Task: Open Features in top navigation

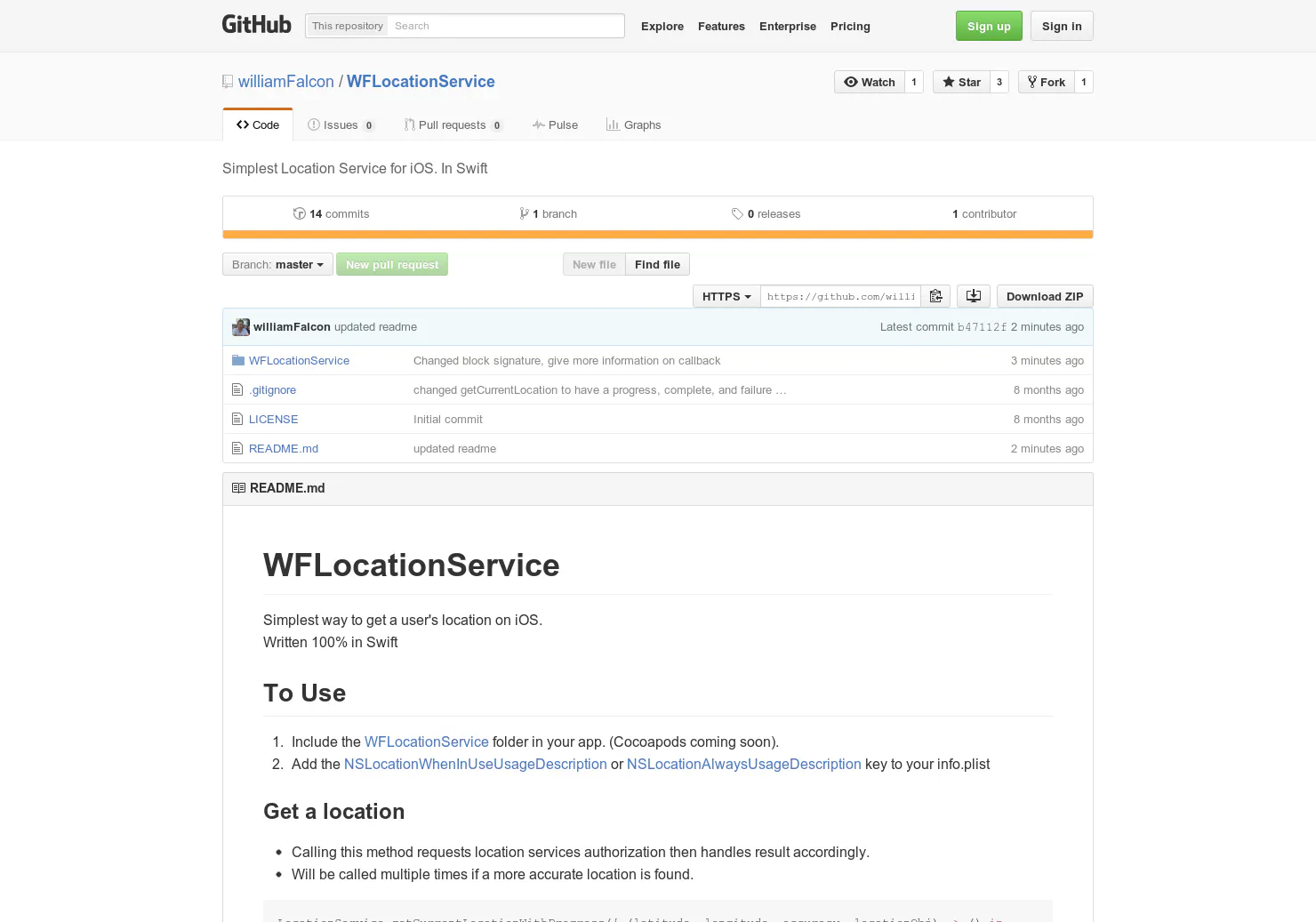Action: click(x=721, y=26)
